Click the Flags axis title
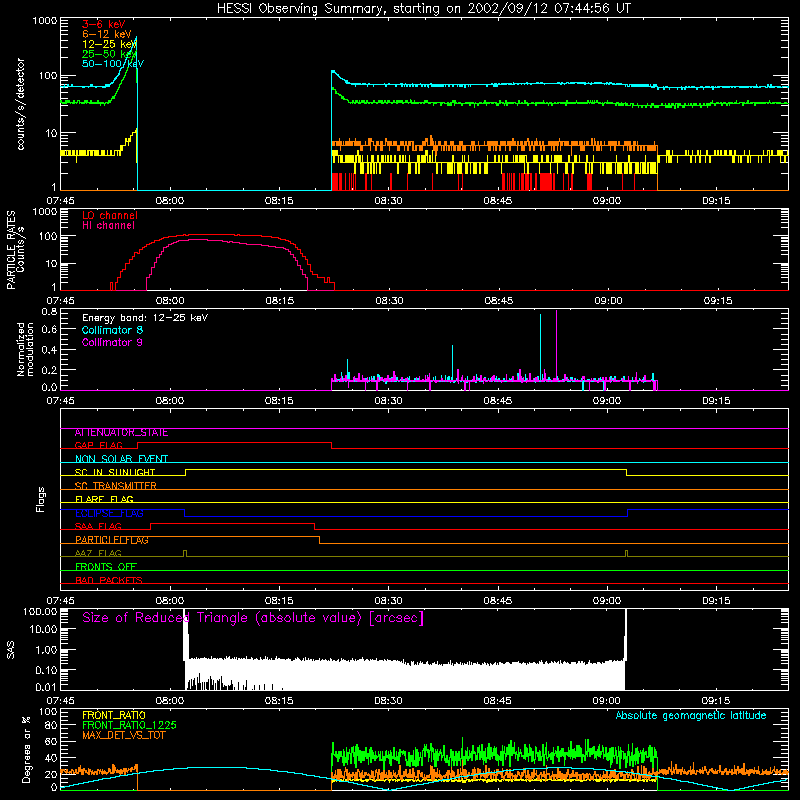800x800 pixels. 41,499
